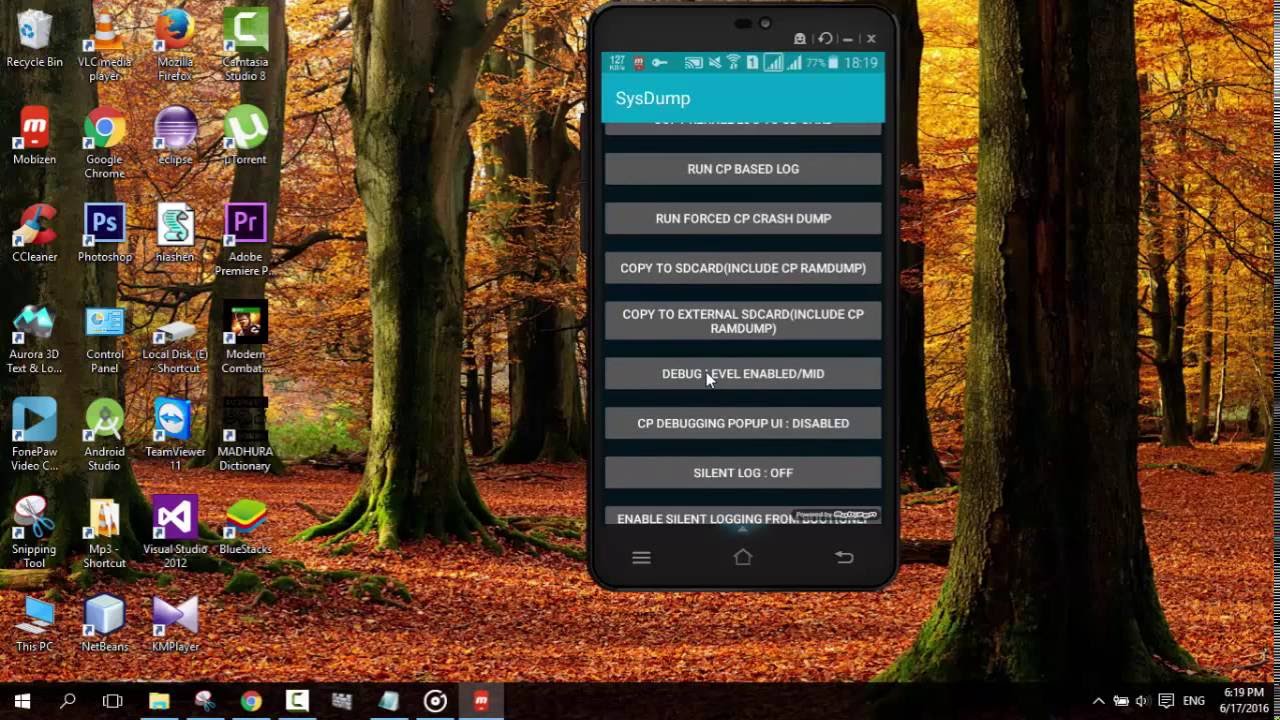The height and width of the screenshot is (720, 1280).
Task: Tap DEBUG LEVEL ENABLED/MID button
Action: pyautogui.click(x=743, y=374)
